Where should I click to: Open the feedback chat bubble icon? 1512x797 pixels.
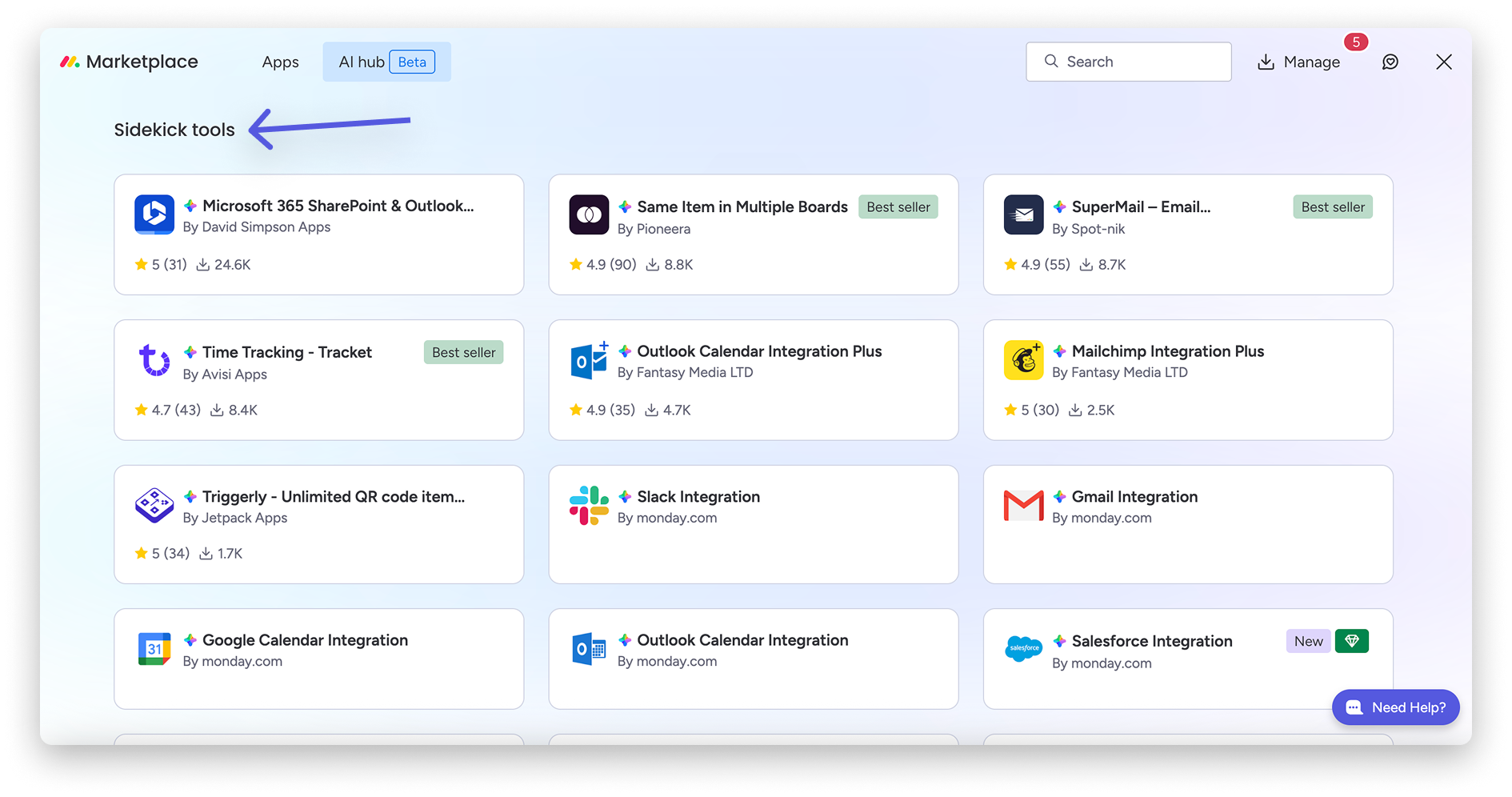click(1390, 62)
